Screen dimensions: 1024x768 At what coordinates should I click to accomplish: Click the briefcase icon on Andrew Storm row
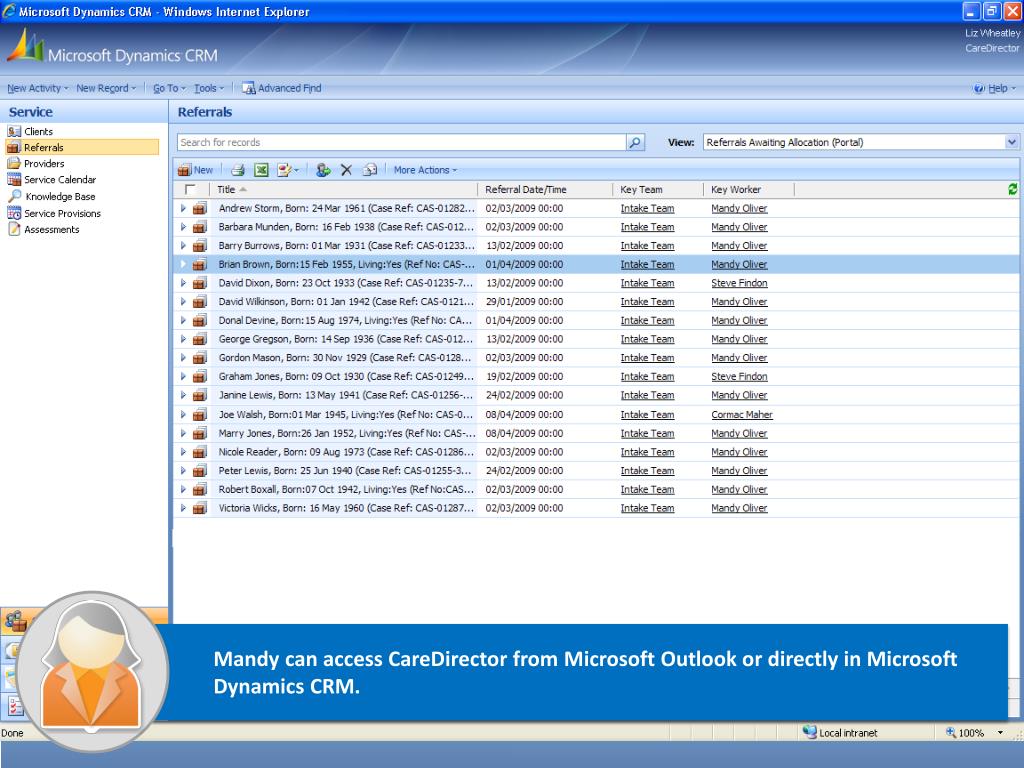tap(200, 208)
